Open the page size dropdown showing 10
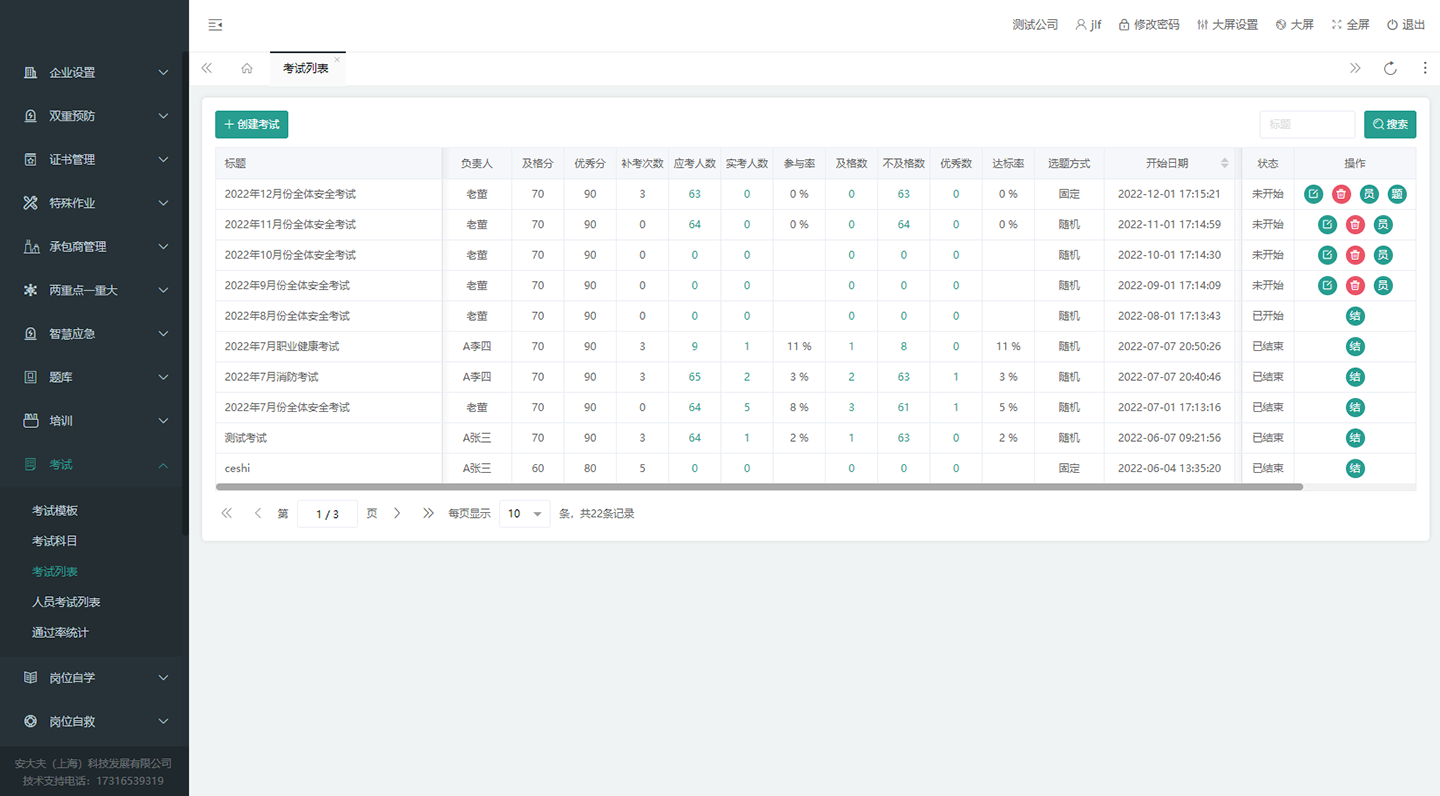1440x796 pixels. pos(524,513)
